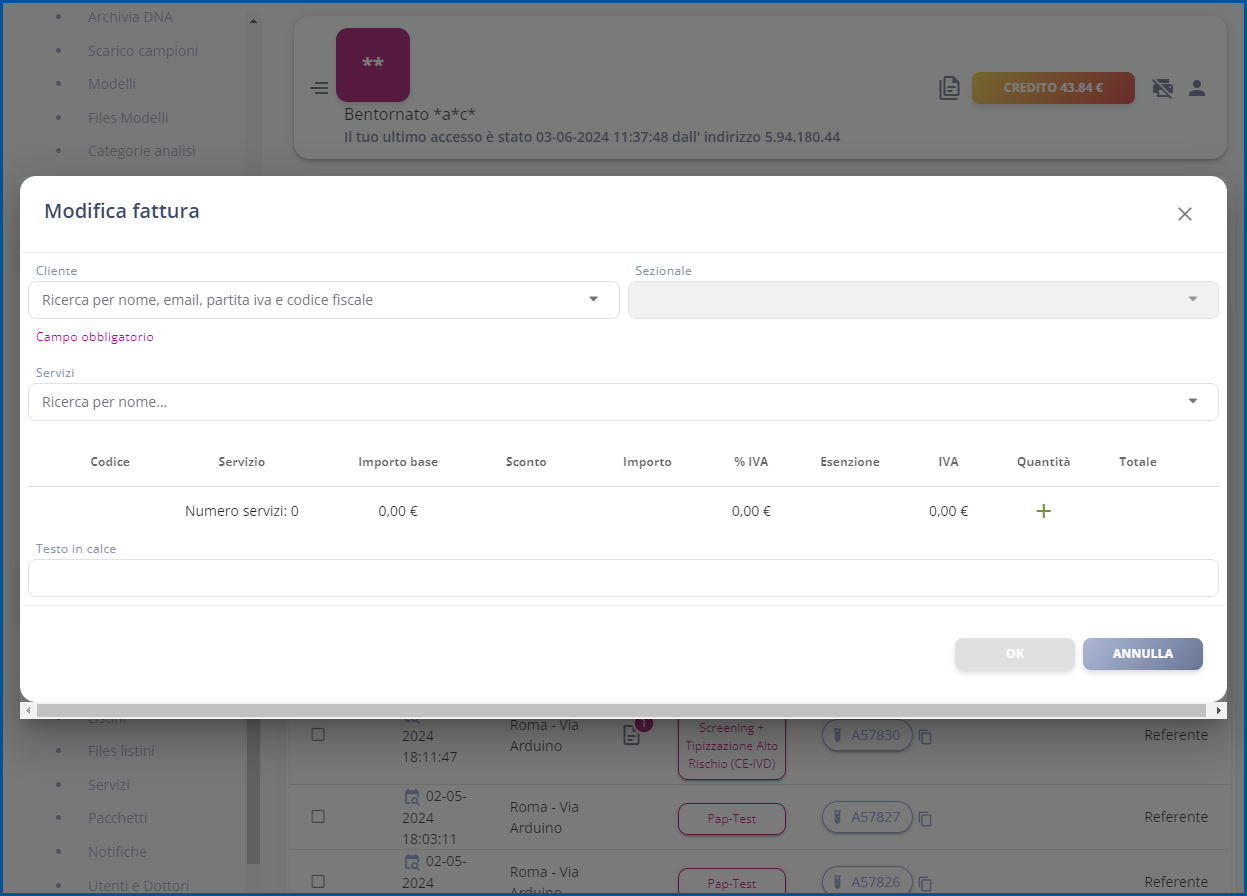Open the Servizi dropdown
This screenshot has height=896, width=1247.
click(x=623, y=401)
